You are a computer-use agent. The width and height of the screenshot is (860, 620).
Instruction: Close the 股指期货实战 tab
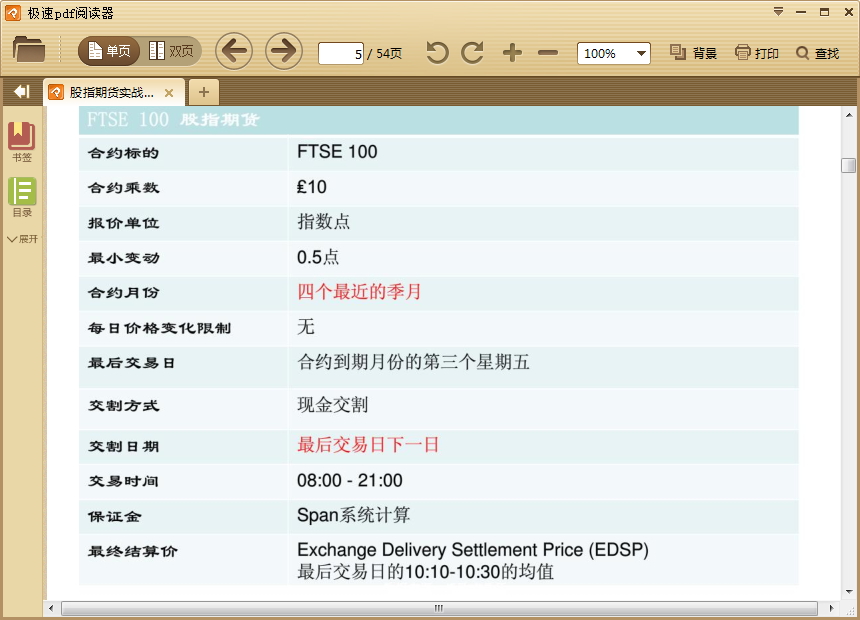point(169,93)
